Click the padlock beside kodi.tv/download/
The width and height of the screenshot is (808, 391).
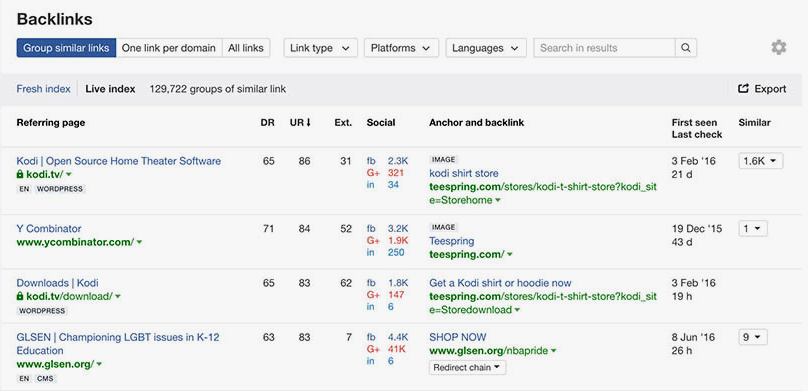tap(20, 297)
